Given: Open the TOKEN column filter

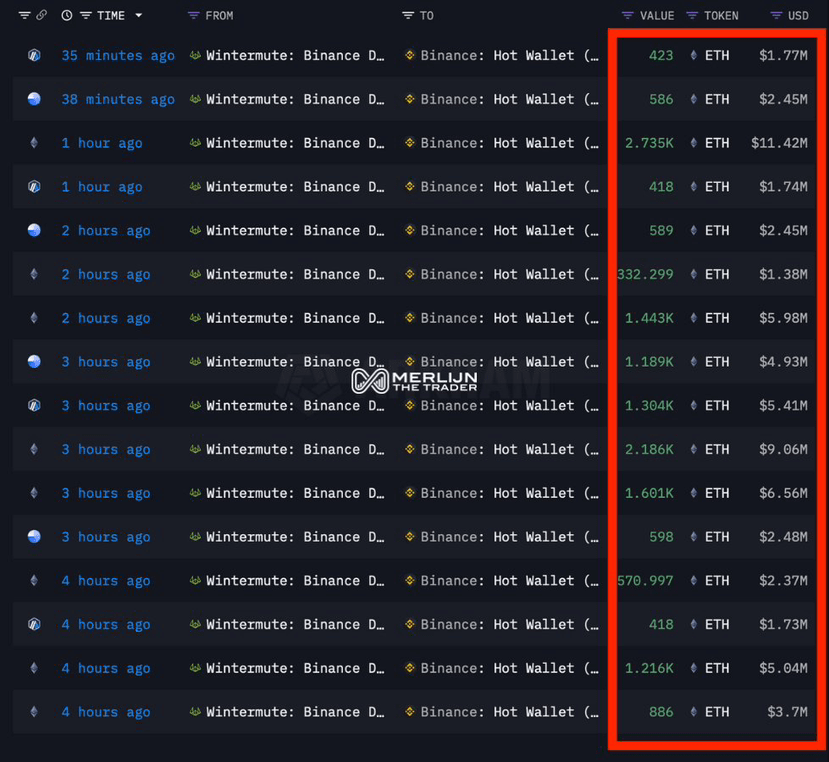Looking at the screenshot, I should click(x=692, y=16).
